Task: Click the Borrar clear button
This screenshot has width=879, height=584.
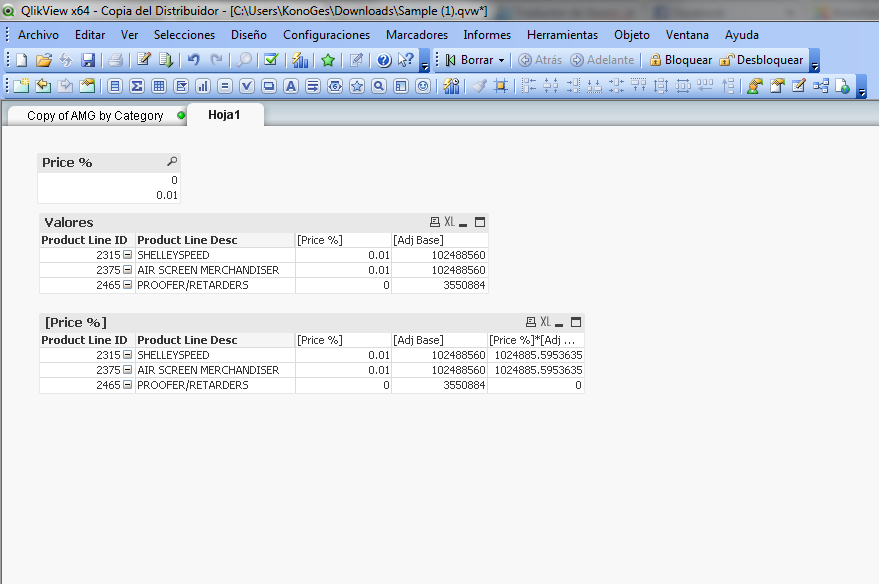Action: pyautogui.click(x=470, y=60)
